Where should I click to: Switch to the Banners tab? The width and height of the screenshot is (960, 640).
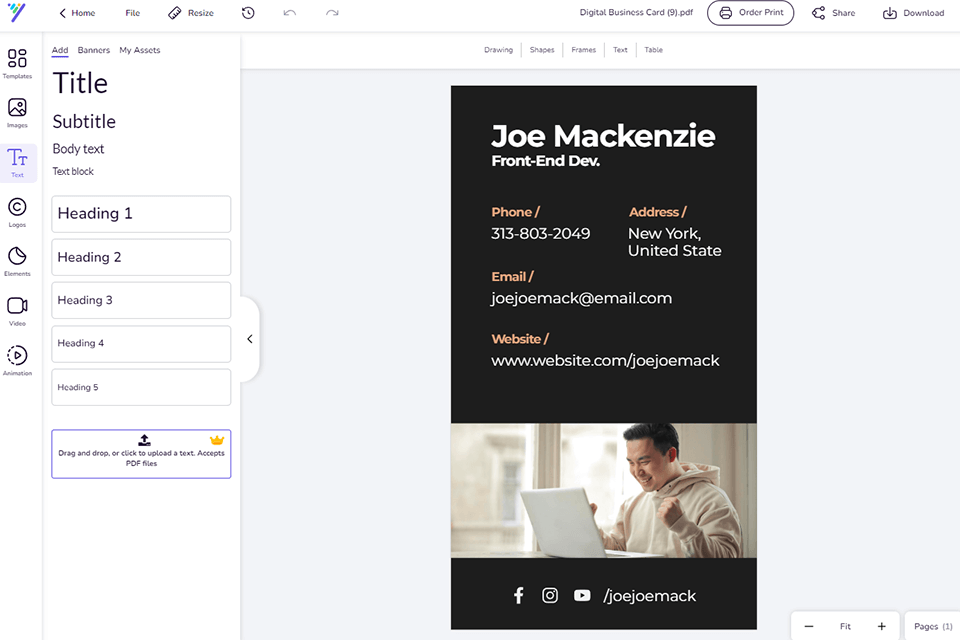click(94, 50)
